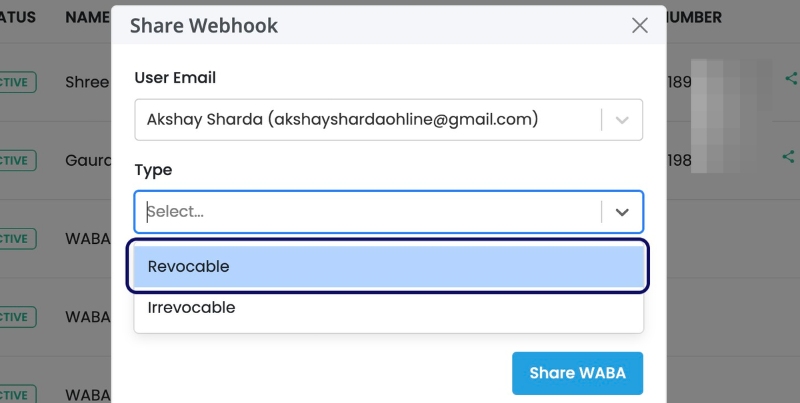800x403 pixels.
Task: Click share icon in Gaur row
Action: pyautogui.click(x=789, y=157)
